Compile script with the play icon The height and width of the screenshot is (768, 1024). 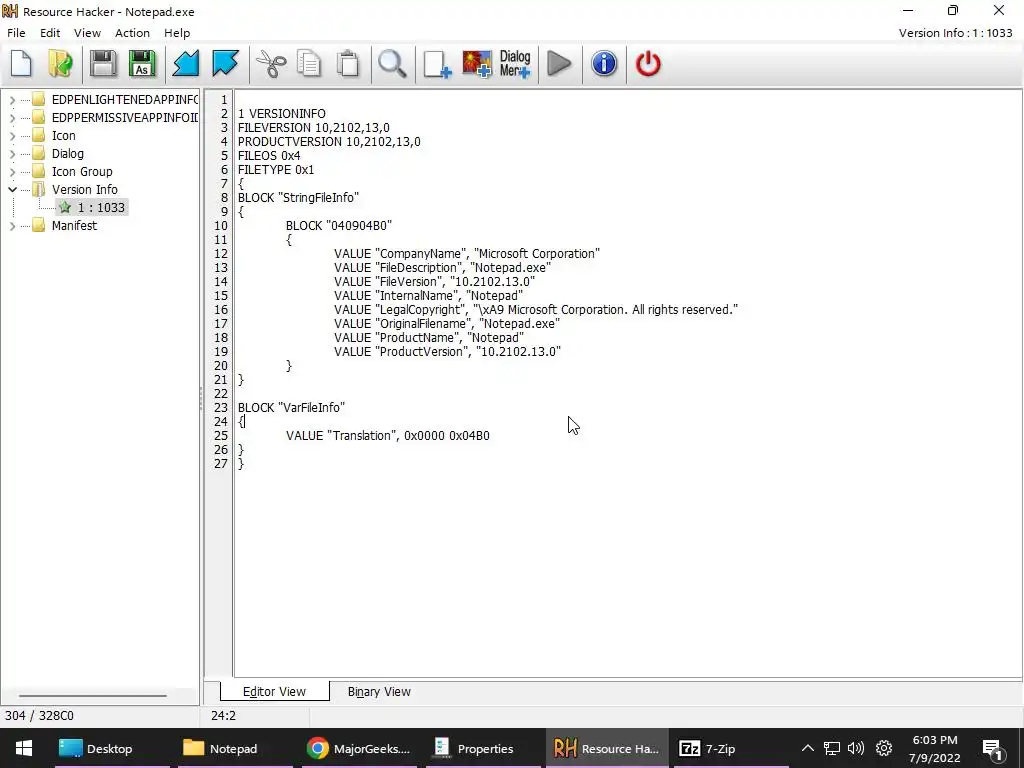[x=560, y=64]
